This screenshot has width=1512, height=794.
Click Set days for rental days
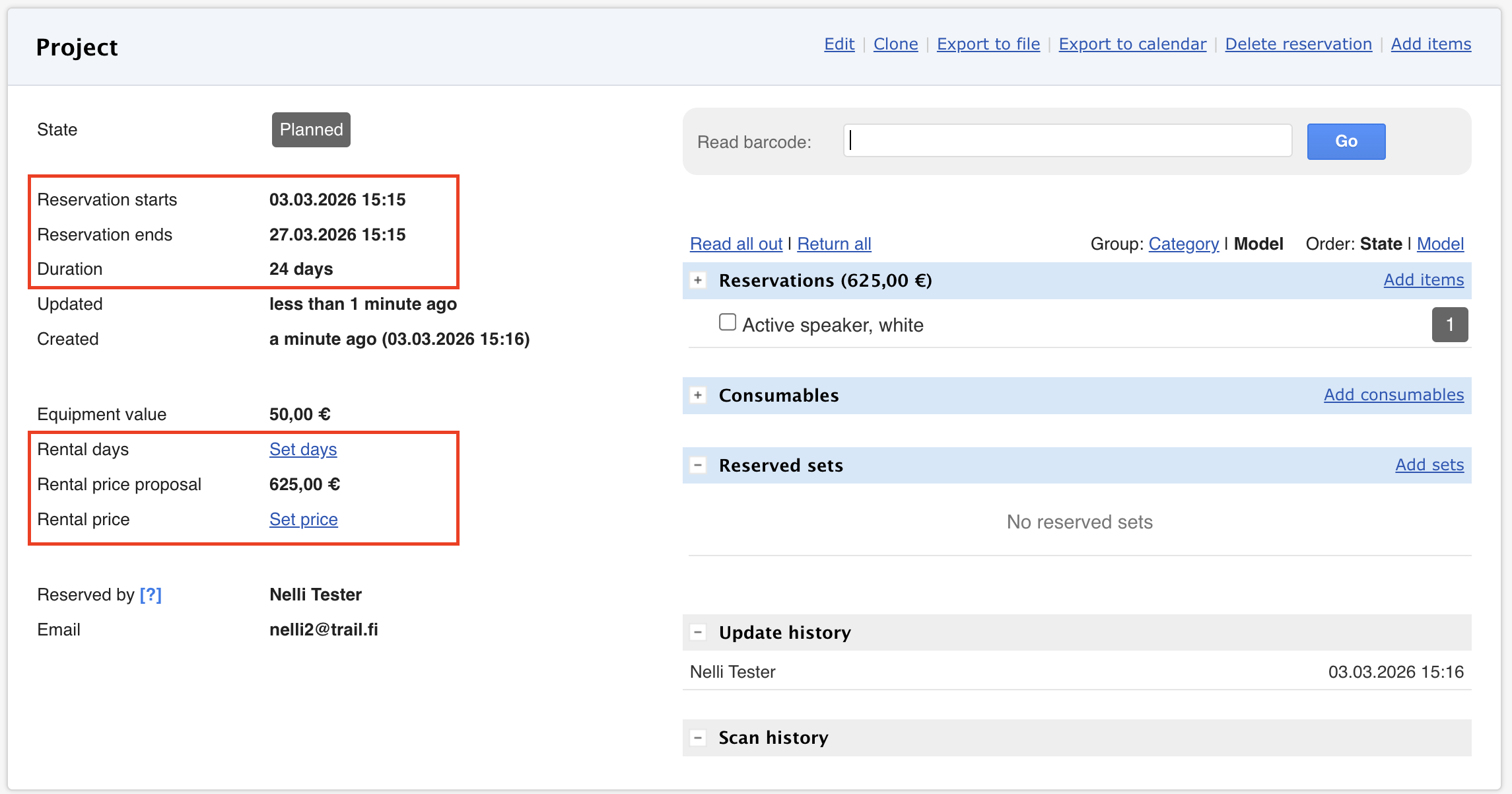(303, 449)
